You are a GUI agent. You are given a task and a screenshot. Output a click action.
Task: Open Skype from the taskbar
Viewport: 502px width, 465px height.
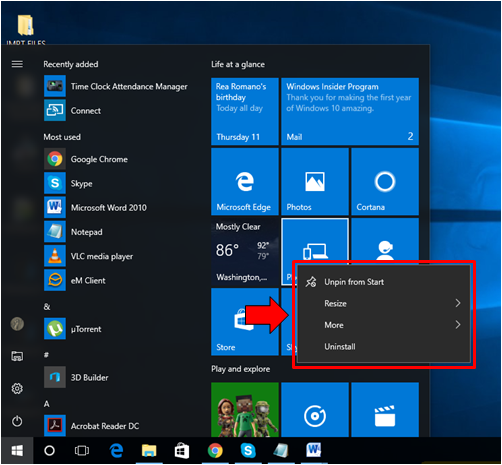point(248,451)
